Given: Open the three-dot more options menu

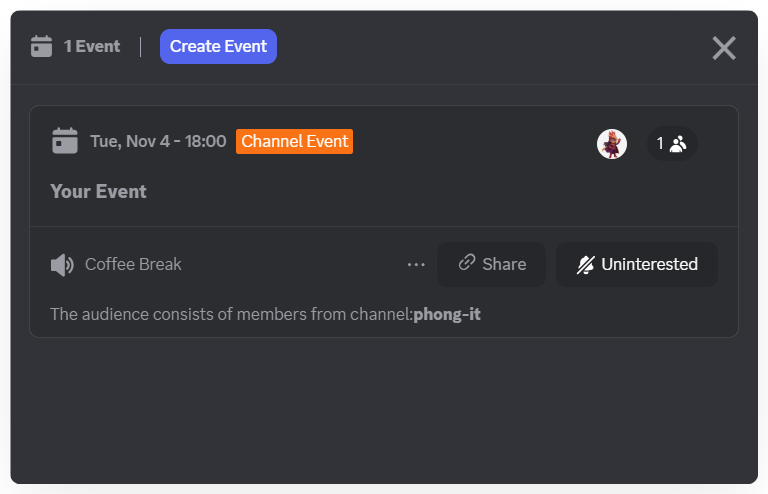Looking at the screenshot, I should [x=416, y=265].
